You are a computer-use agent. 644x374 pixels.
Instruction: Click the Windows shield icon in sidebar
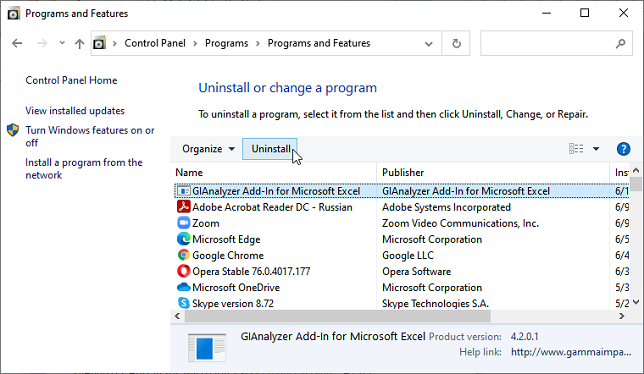13,130
